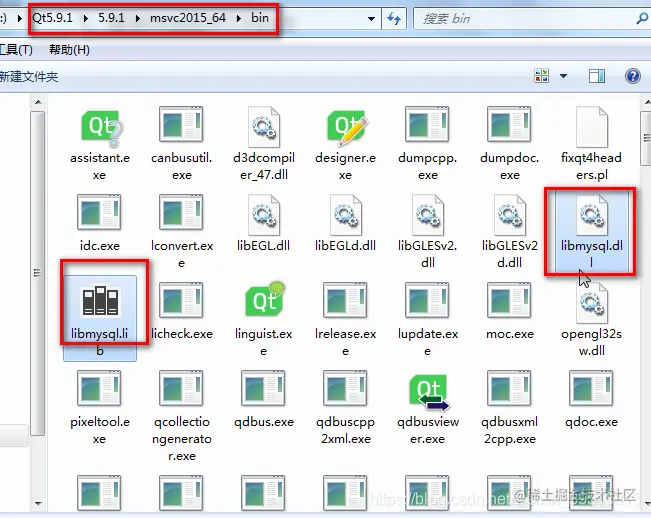651x518 pixels.
Task: Select the qdbus.exe file icon
Action: (263, 388)
